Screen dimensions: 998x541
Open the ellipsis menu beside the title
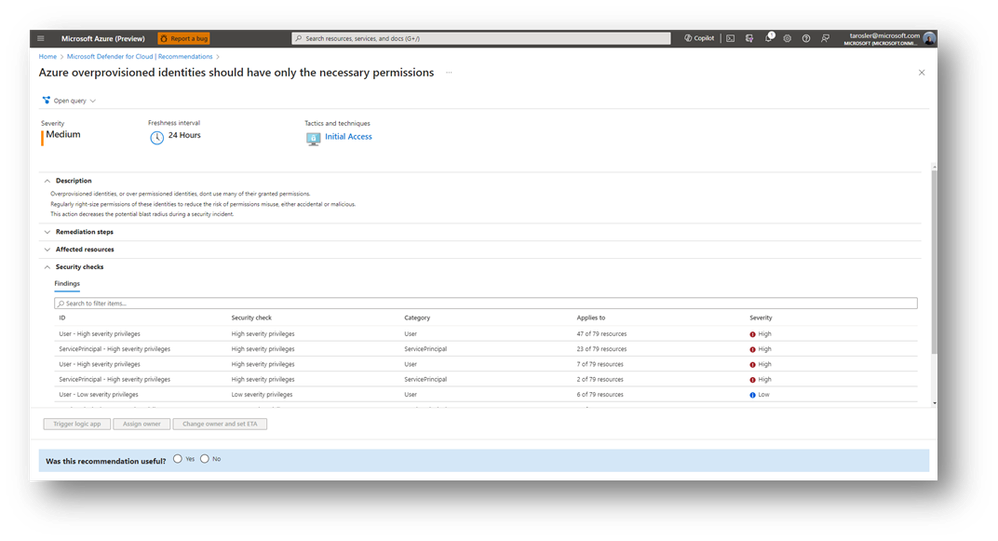click(x=449, y=73)
